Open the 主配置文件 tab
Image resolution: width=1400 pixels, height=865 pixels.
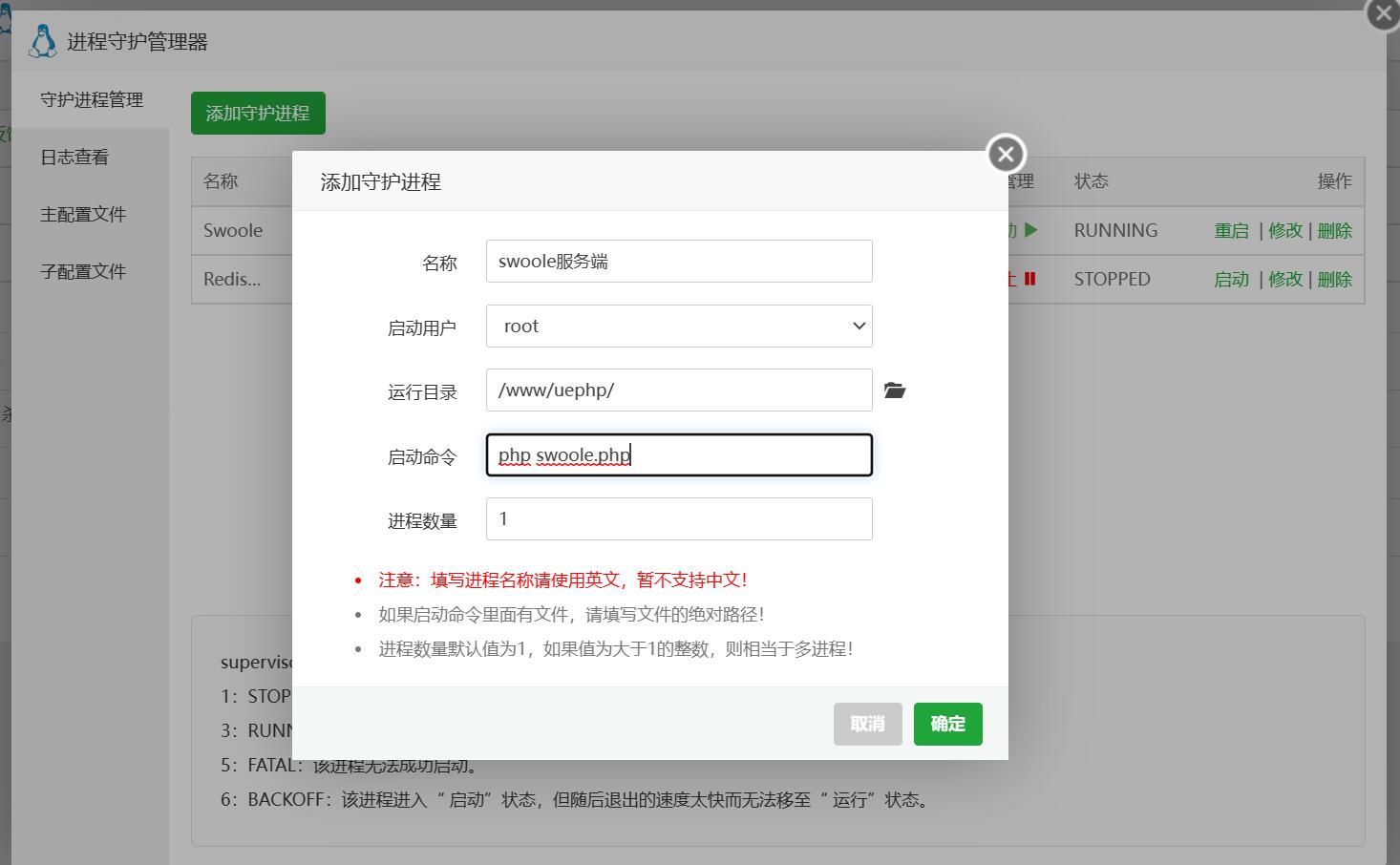83,214
